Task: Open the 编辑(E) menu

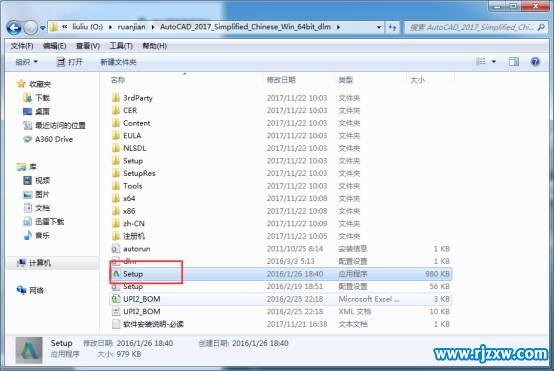Action: 54,46
